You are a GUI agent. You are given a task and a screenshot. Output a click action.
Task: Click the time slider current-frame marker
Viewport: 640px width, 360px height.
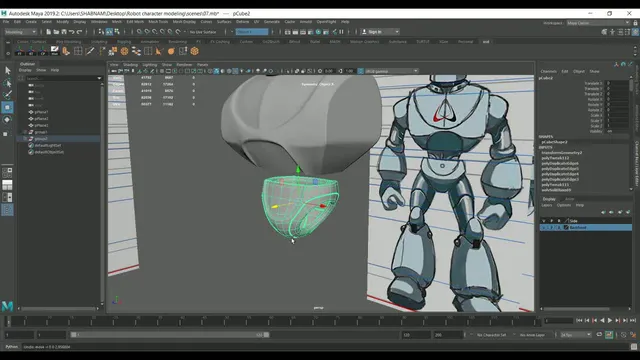point(8,321)
